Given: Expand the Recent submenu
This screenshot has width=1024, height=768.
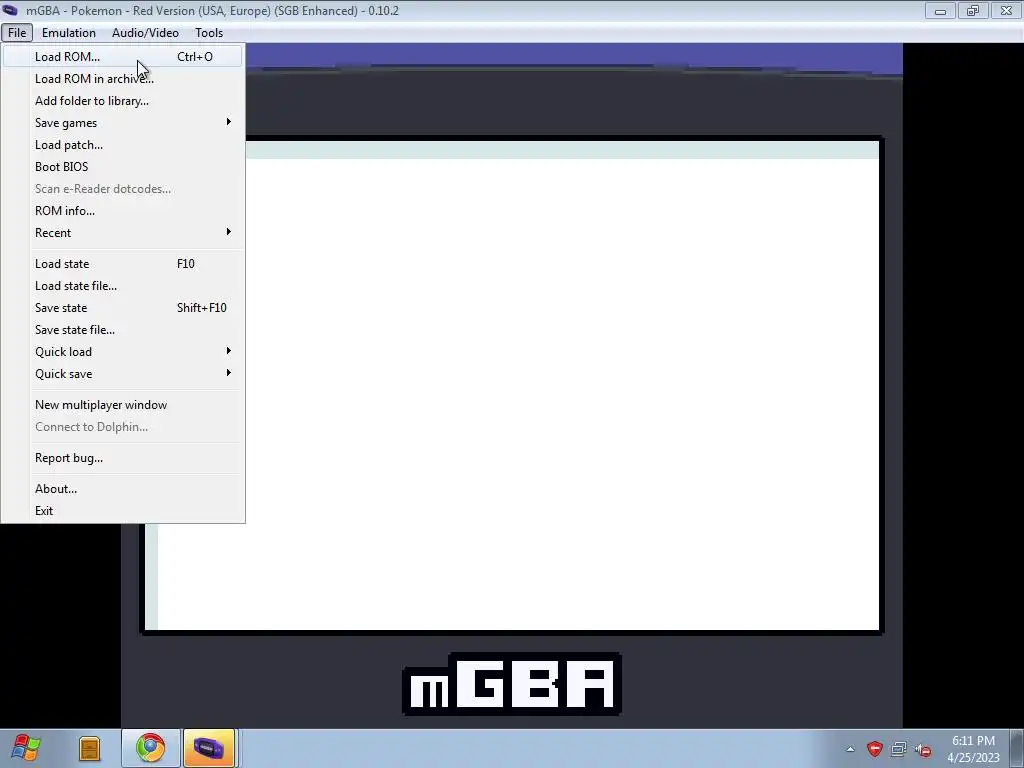Looking at the screenshot, I should 123,233.
